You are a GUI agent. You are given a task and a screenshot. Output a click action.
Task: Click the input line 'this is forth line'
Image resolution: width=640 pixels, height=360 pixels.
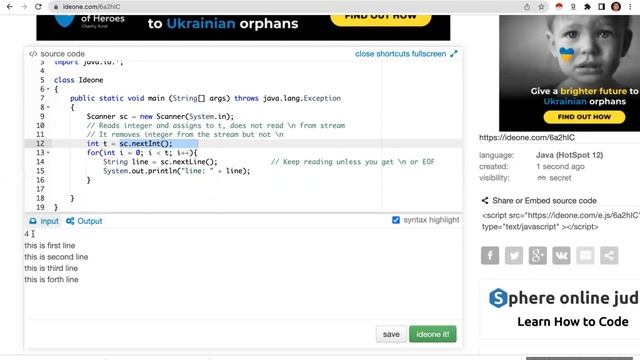(51, 280)
